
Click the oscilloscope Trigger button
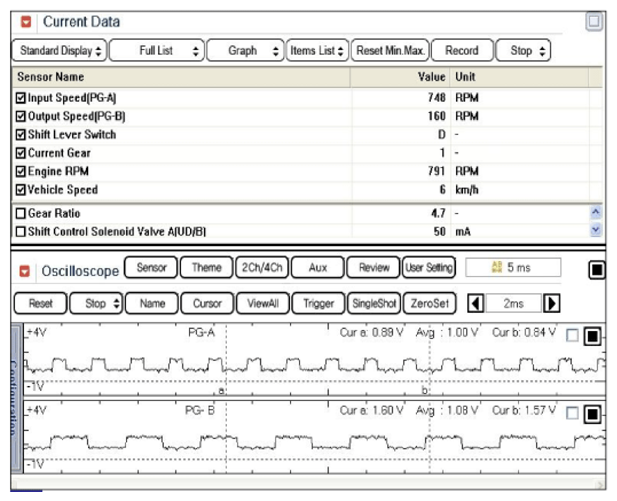tap(317, 302)
